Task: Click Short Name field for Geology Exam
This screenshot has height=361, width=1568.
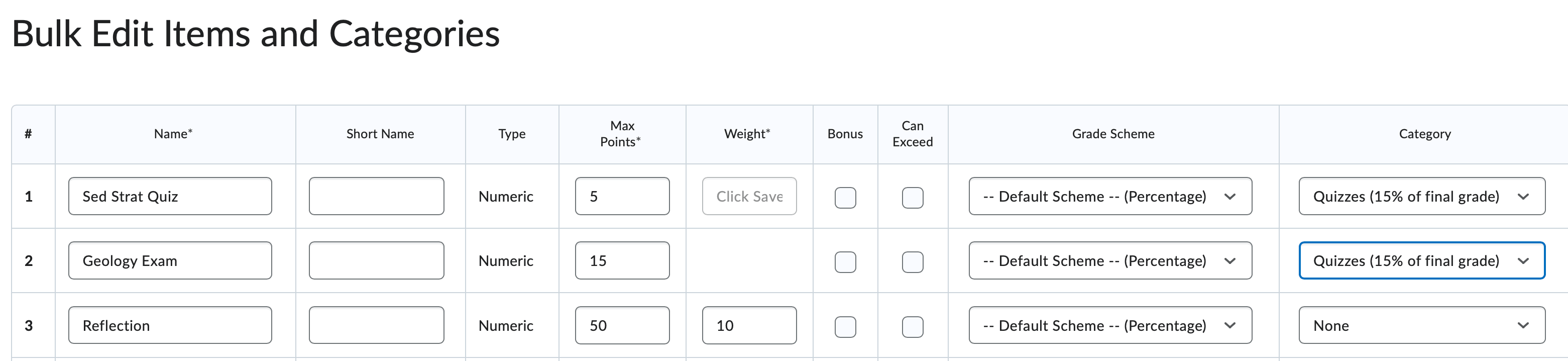Action: [x=376, y=260]
